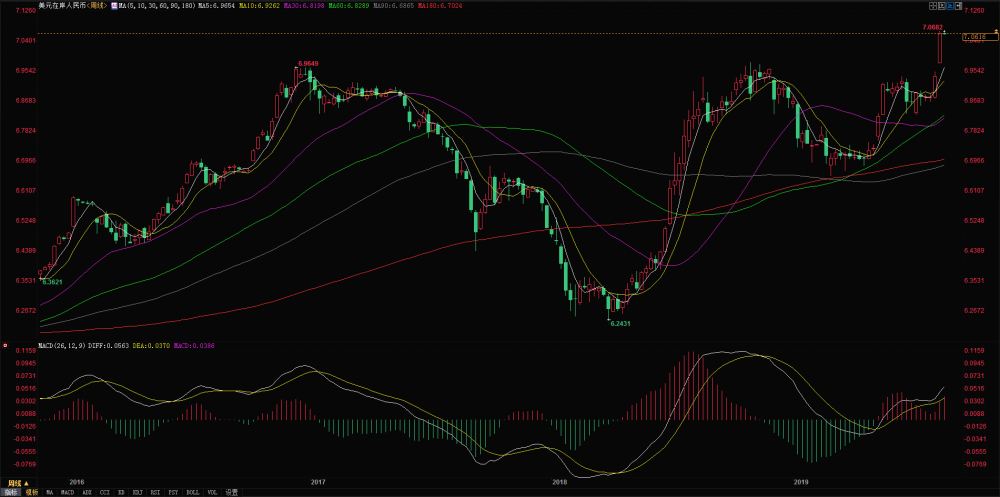Click the 周线 period label in title
The height and width of the screenshot is (497, 1000).
[97, 6]
